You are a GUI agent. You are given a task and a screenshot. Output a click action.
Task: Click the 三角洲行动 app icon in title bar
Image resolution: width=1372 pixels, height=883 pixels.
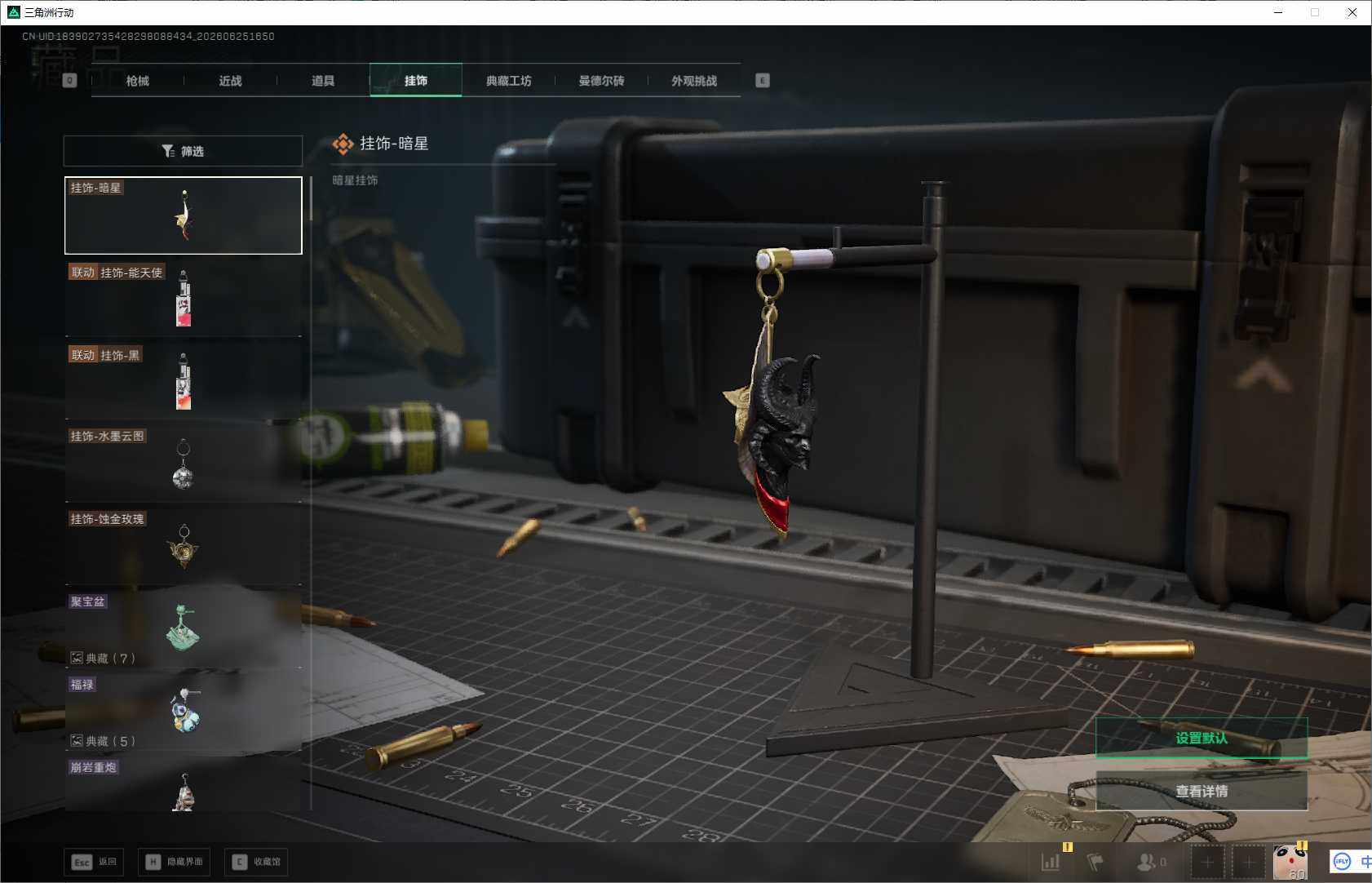[x=13, y=12]
